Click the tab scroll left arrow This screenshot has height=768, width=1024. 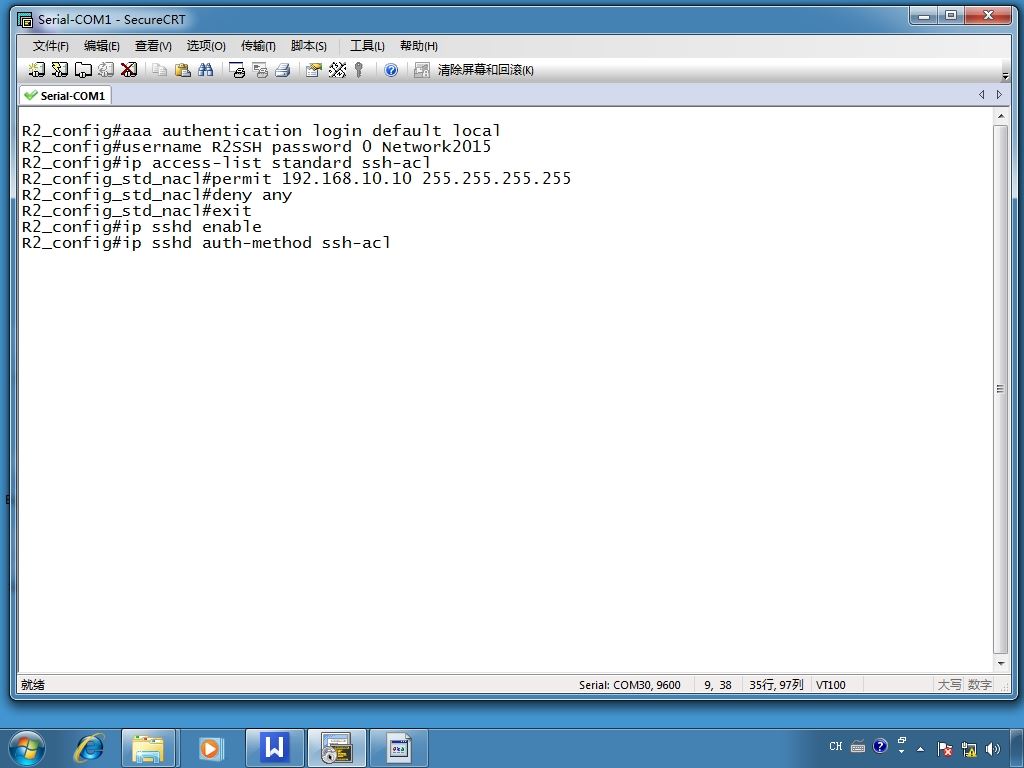coord(982,95)
